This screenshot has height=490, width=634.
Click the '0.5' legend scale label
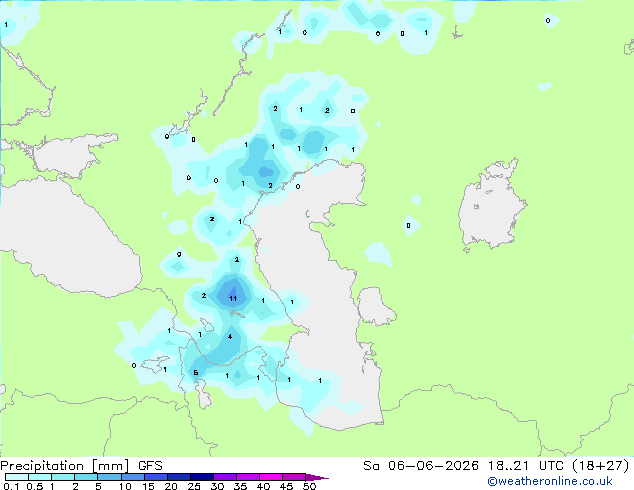click(35, 486)
